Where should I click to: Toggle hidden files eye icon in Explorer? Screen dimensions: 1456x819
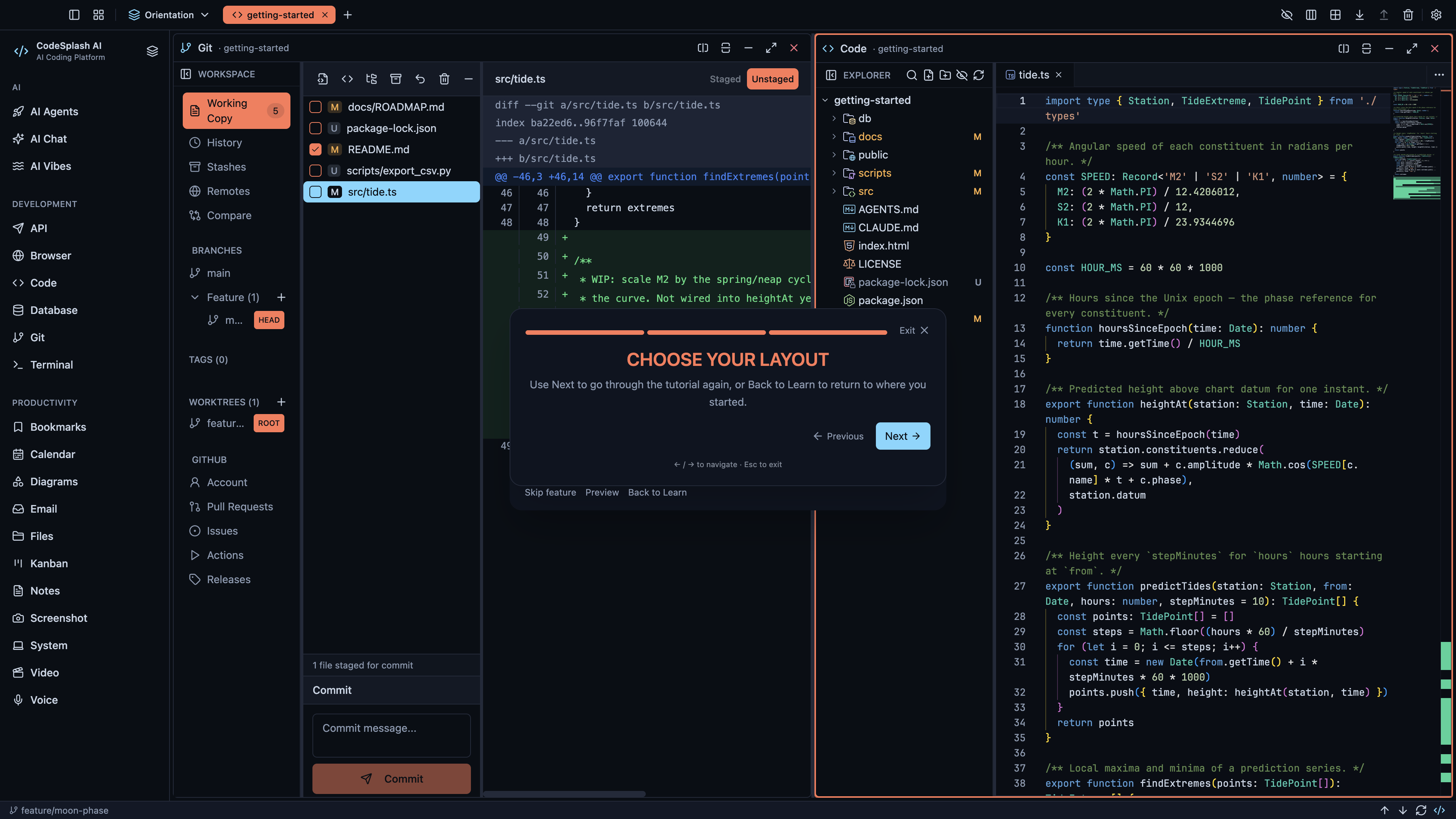(x=962, y=75)
